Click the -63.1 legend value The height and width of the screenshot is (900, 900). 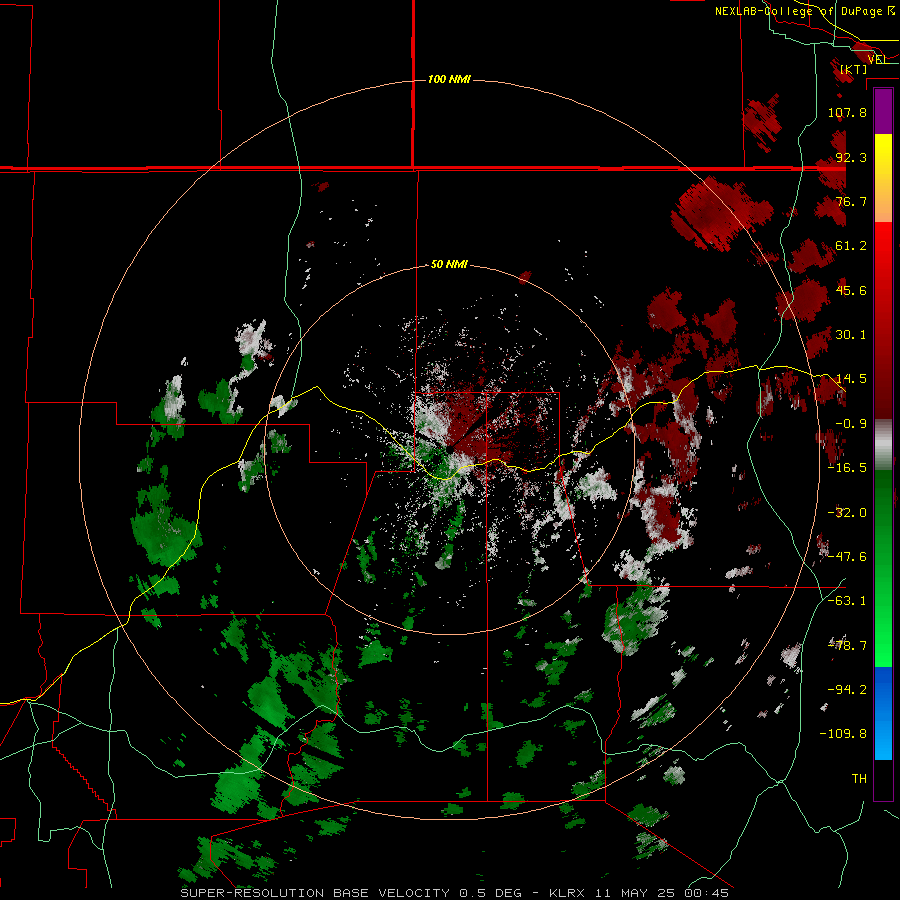coord(847,601)
